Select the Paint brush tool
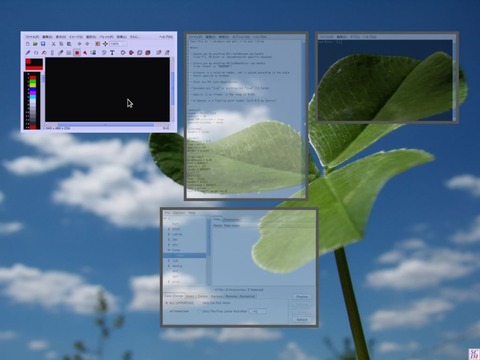The height and width of the screenshot is (360, 480). click(28, 53)
